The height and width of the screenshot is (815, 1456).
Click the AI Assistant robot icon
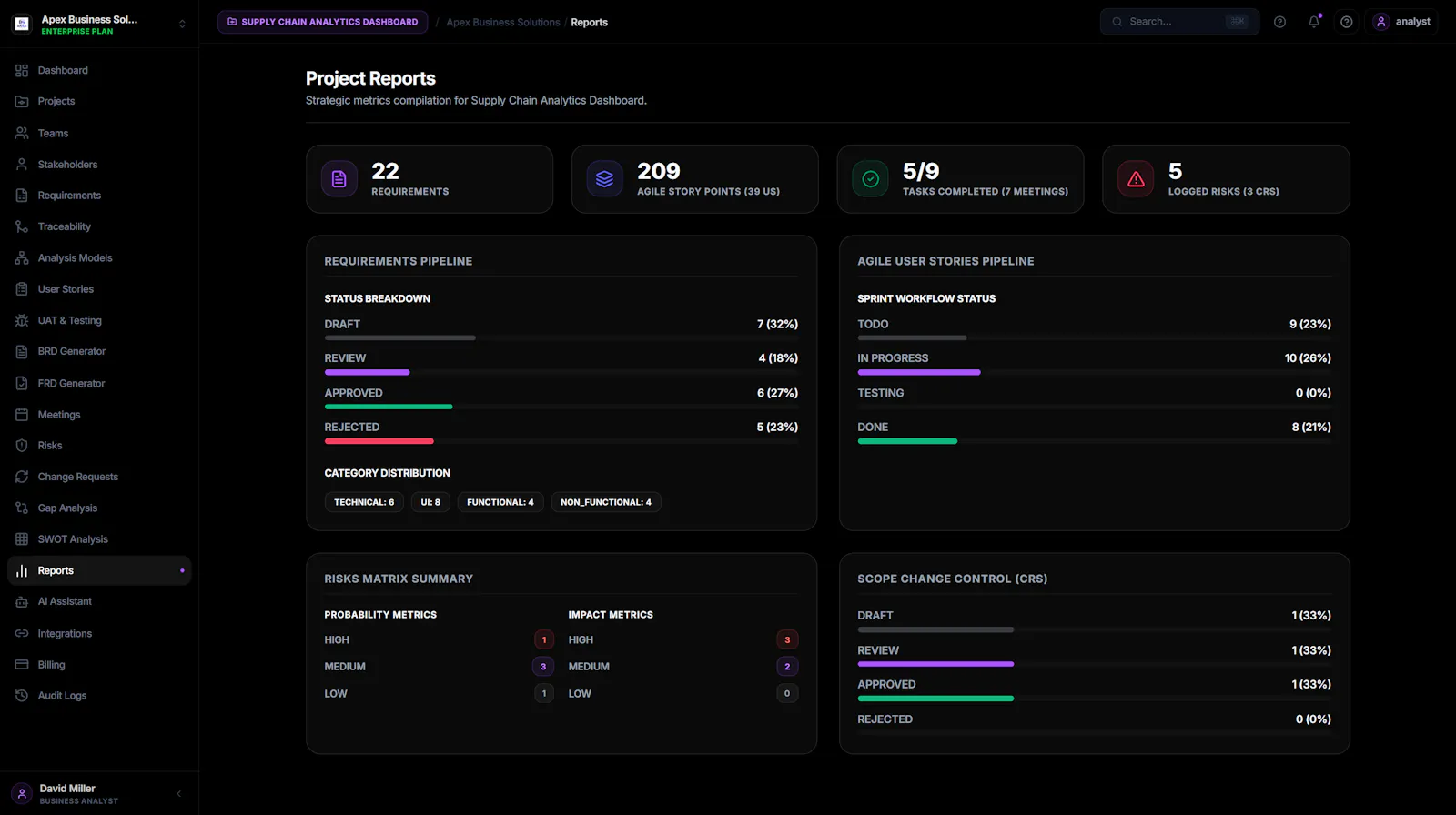tap(22, 601)
